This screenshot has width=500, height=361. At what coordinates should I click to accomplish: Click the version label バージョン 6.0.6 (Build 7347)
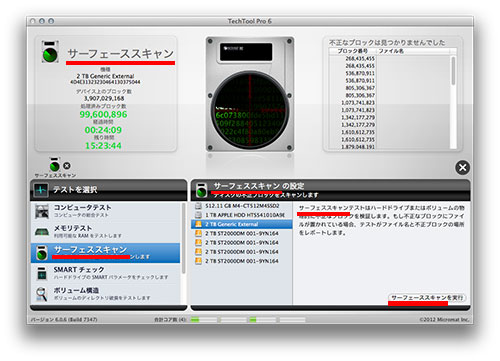[x=64, y=319]
